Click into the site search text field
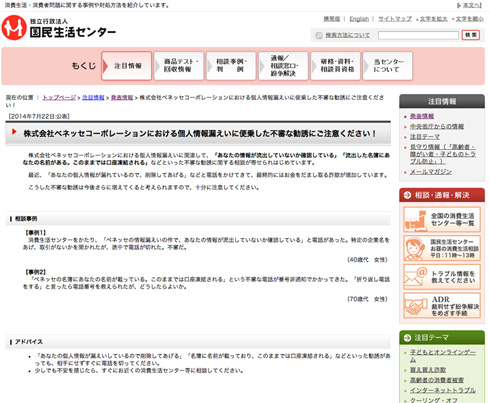Screen dimensions: 490x403 [418, 35]
